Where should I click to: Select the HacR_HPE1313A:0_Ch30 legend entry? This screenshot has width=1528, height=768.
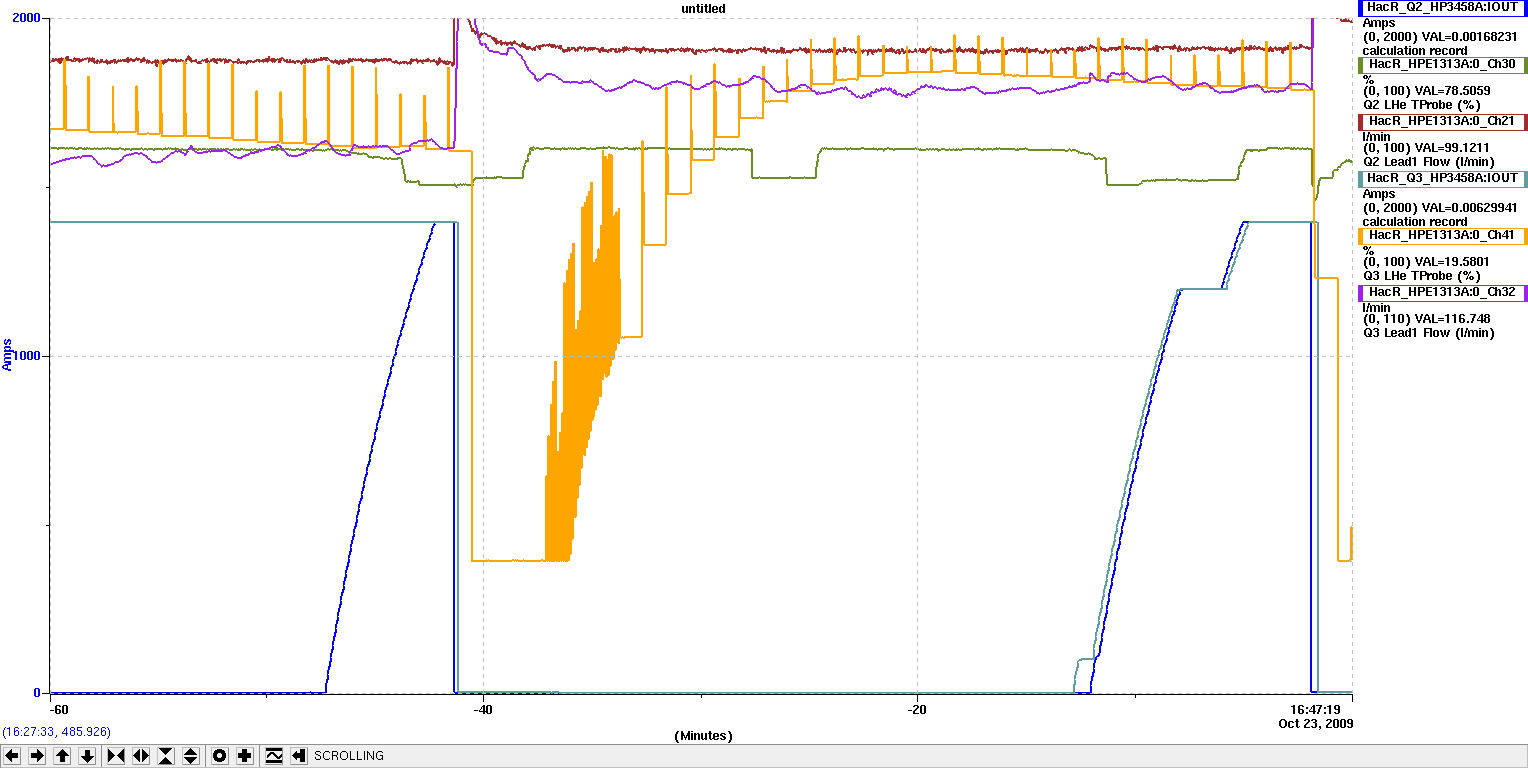(1442, 64)
